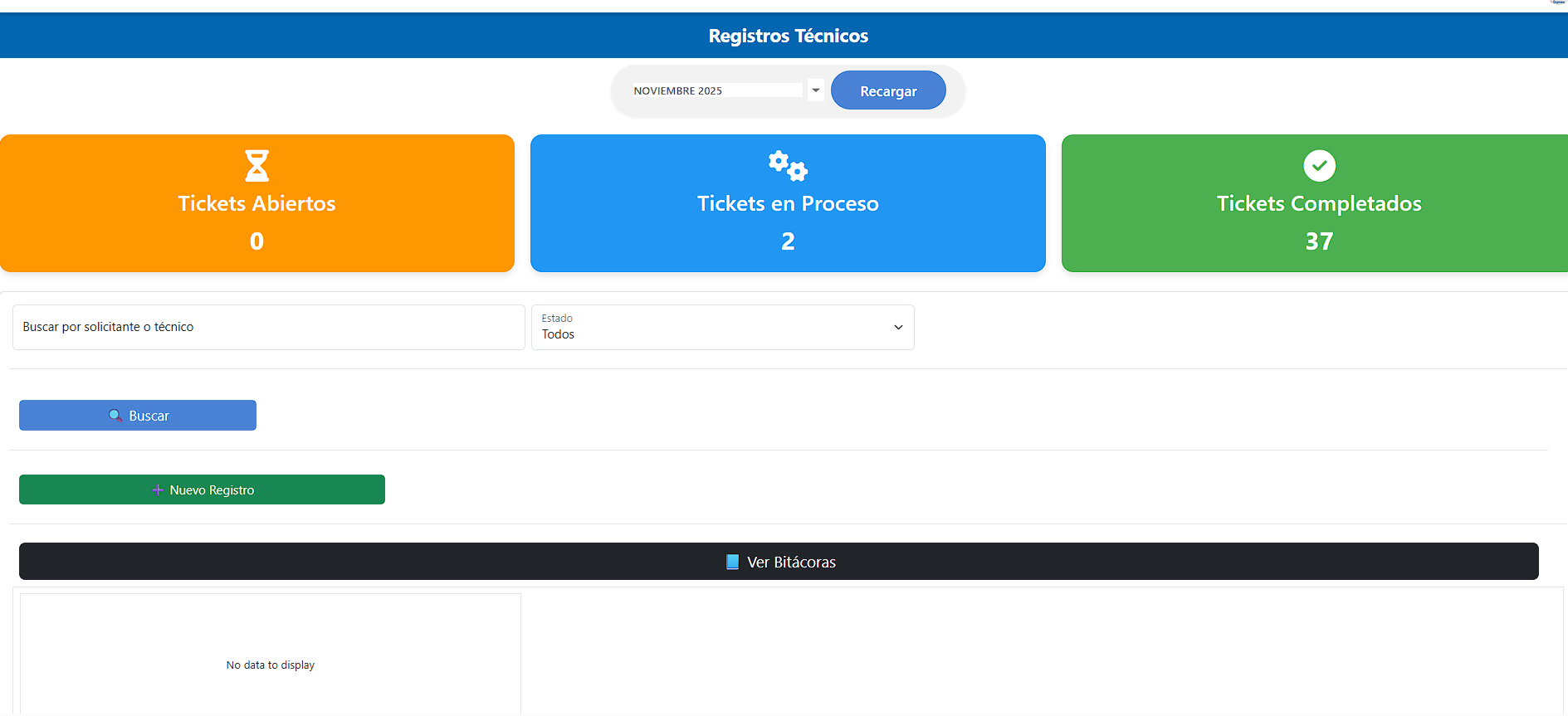Click the count 0 on open tickets
This screenshot has width=1568, height=716.
coord(256,241)
